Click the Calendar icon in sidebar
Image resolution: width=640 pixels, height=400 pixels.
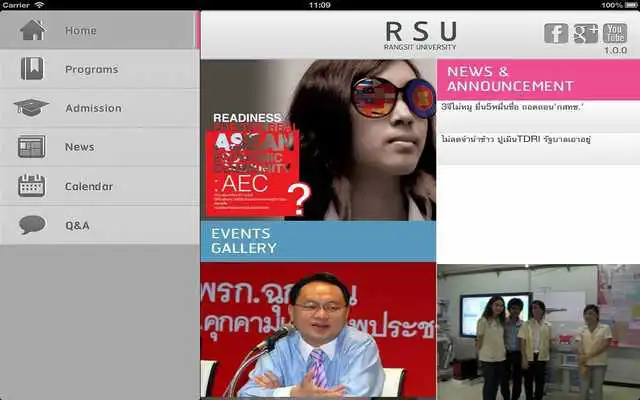pyautogui.click(x=32, y=186)
